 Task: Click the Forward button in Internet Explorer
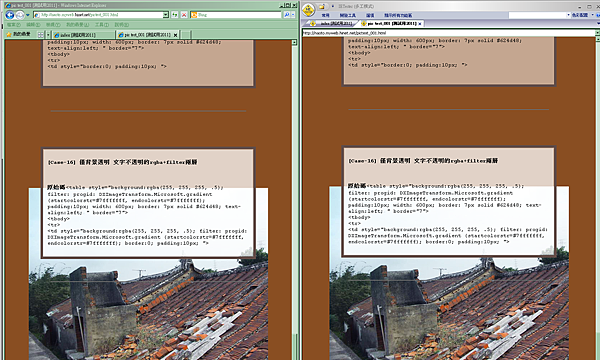coord(20,15)
